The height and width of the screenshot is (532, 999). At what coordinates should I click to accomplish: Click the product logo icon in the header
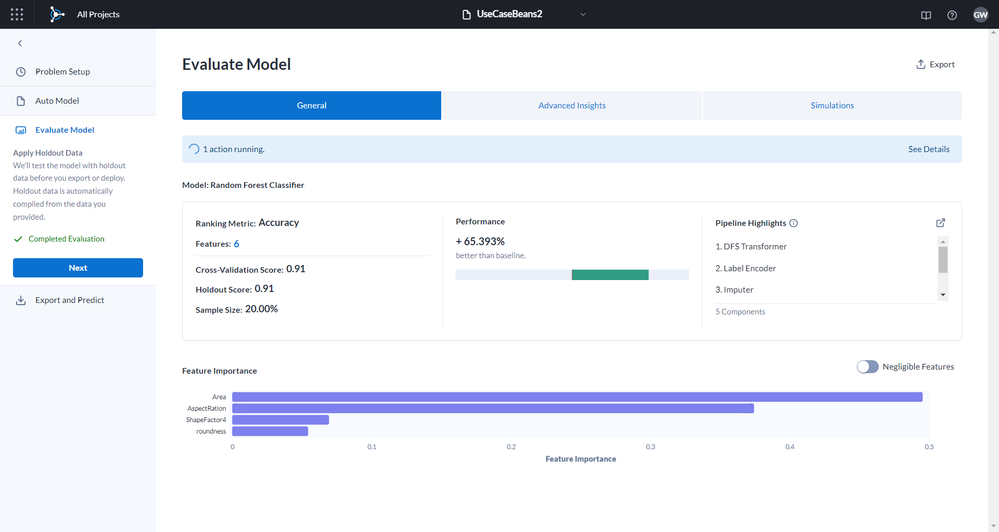coord(57,15)
